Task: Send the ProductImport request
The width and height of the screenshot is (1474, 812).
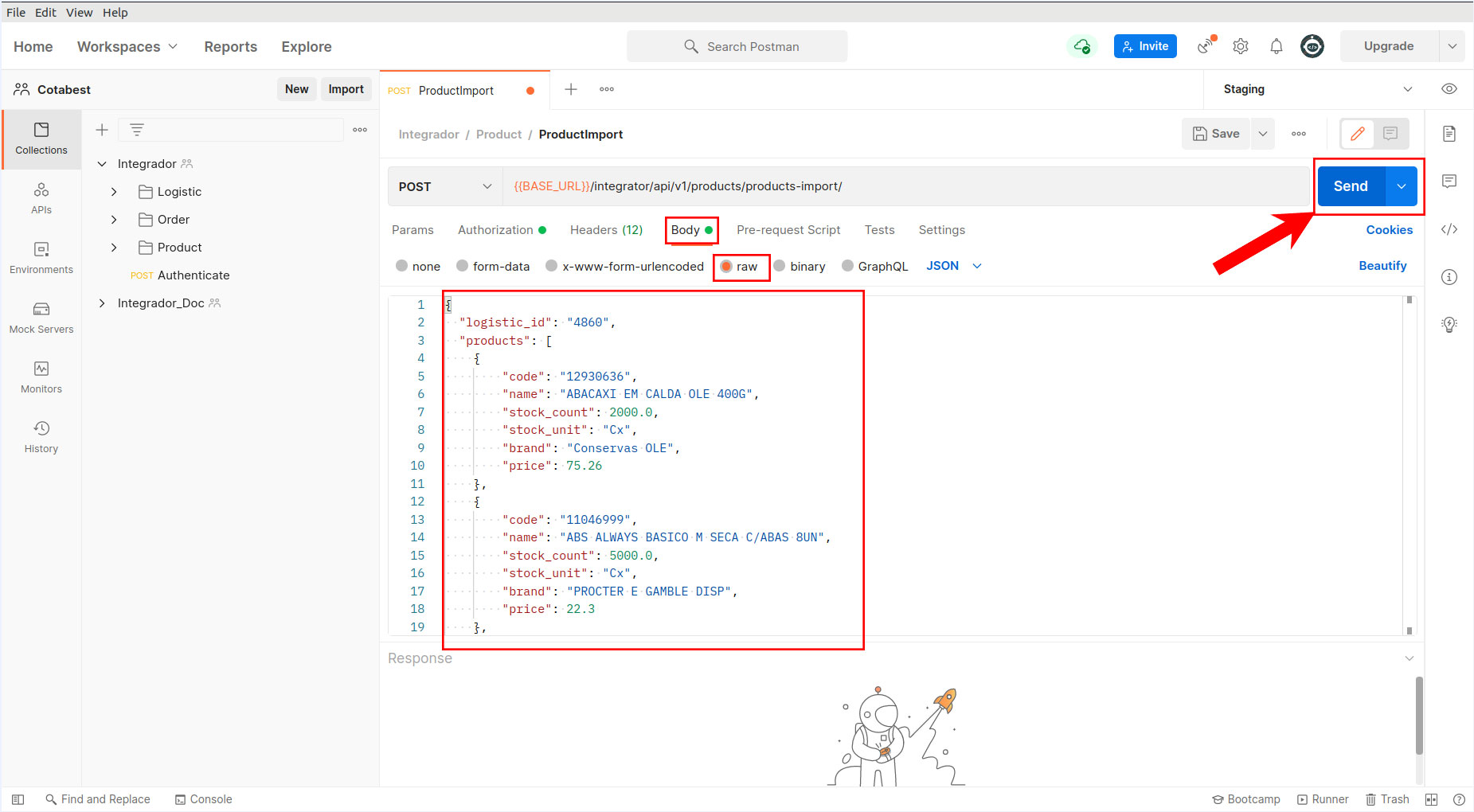Action: 1351,186
